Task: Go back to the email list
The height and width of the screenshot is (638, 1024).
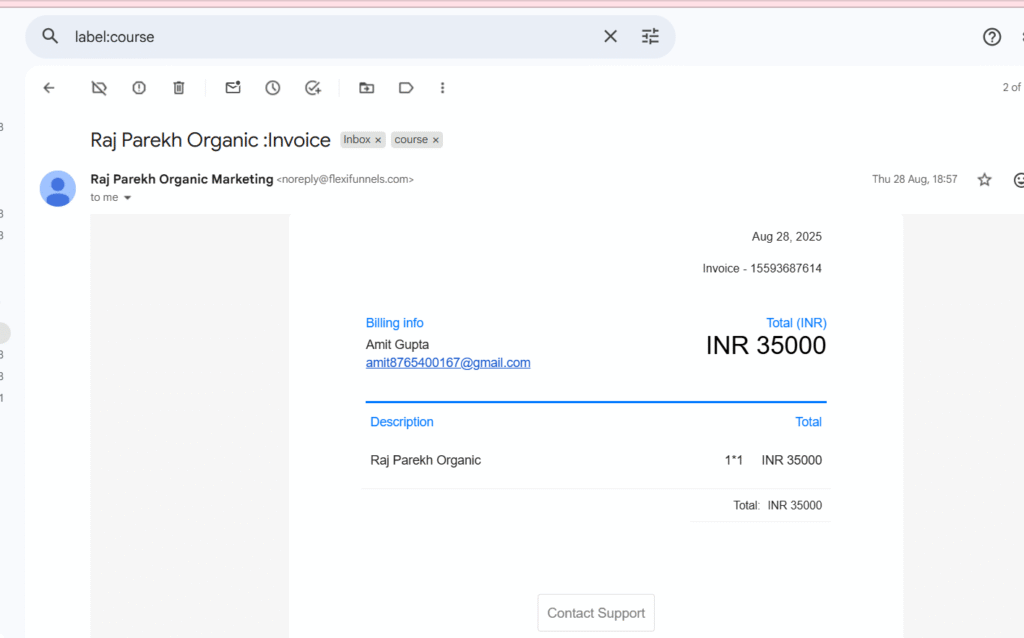Action: [49, 88]
